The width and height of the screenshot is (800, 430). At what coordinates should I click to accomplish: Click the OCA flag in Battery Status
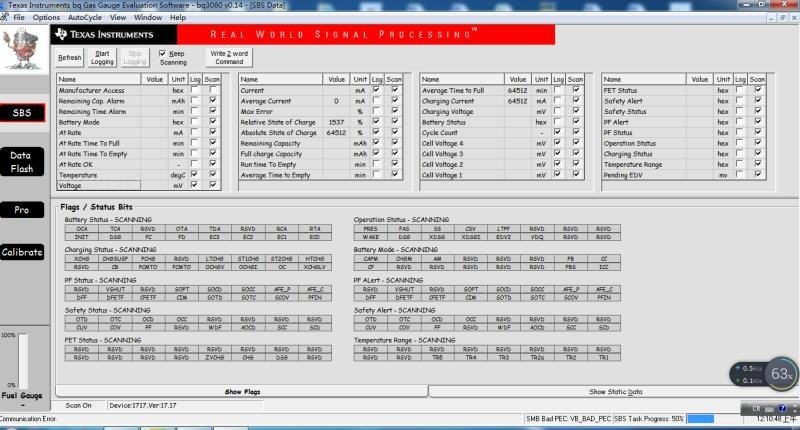pyautogui.click(x=82, y=229)
